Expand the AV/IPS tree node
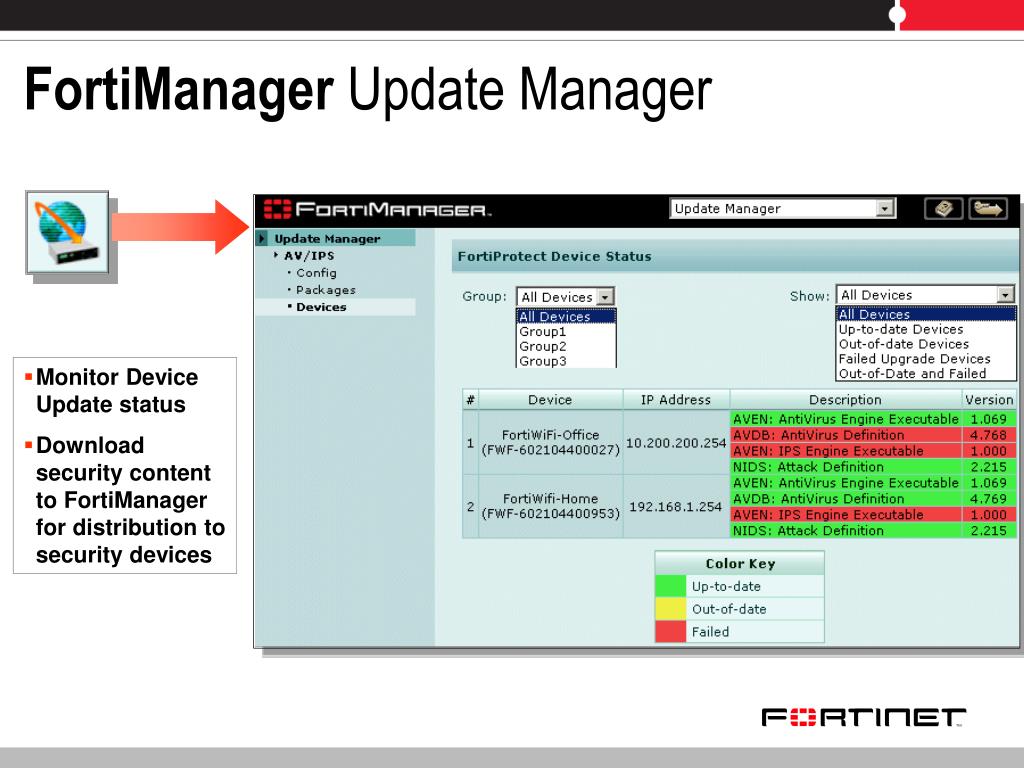1024x768 pixels. [x=277, y=255]
